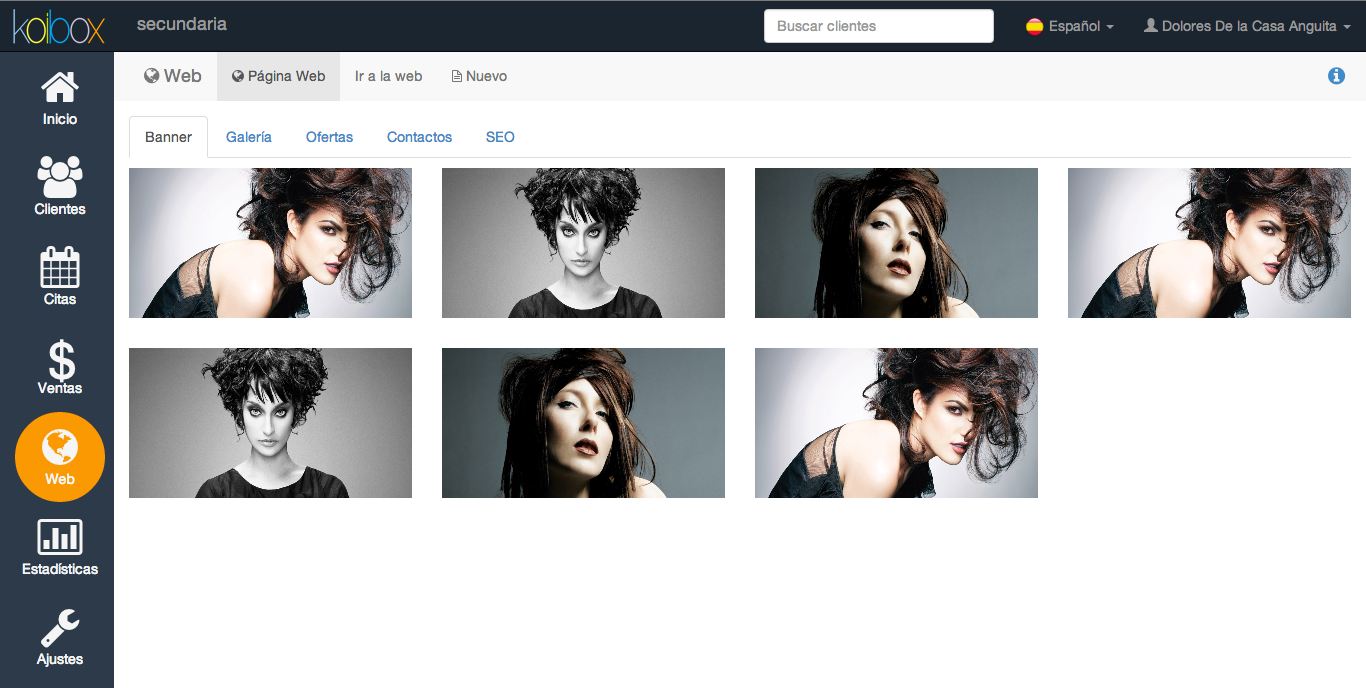Click the blue info icon

pyautogui.click(x=1336, y=76)
